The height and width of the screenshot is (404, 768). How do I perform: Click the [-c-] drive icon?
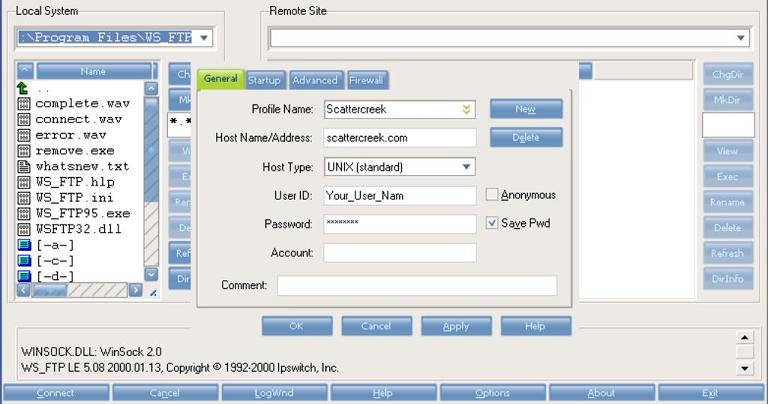pos(24,260)
